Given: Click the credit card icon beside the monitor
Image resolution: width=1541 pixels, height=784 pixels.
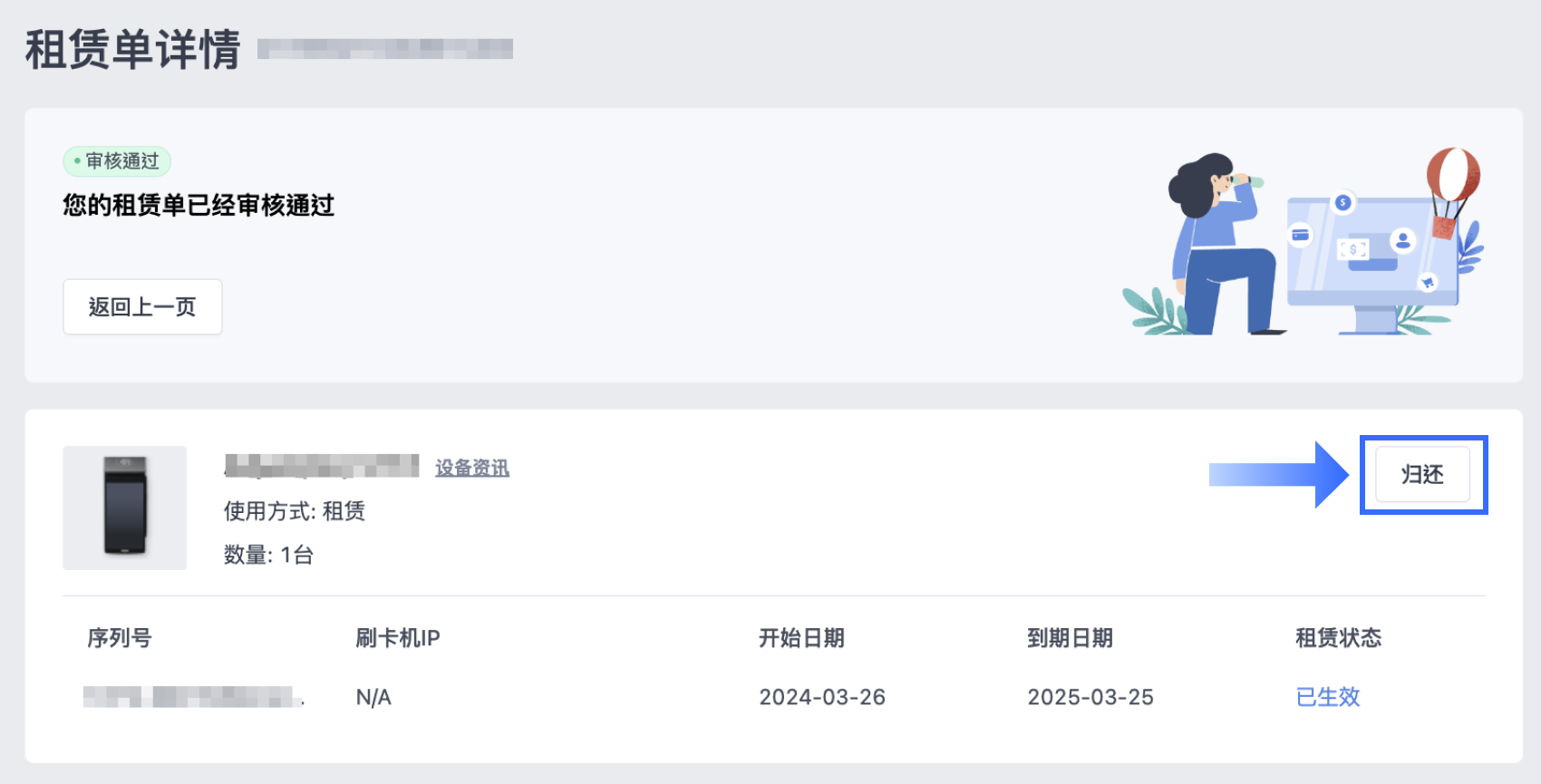Looking at the screenshot, I should (1300, 235).
